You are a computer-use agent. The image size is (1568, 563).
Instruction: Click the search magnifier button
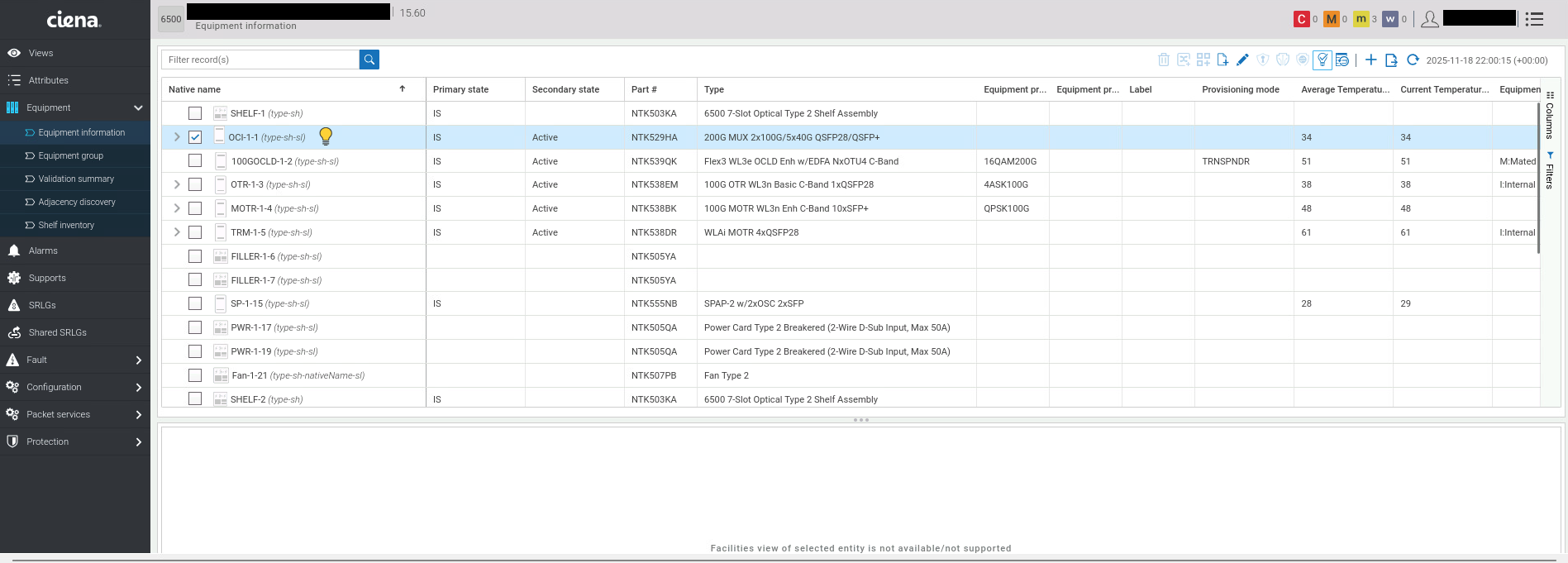point(369,60)
